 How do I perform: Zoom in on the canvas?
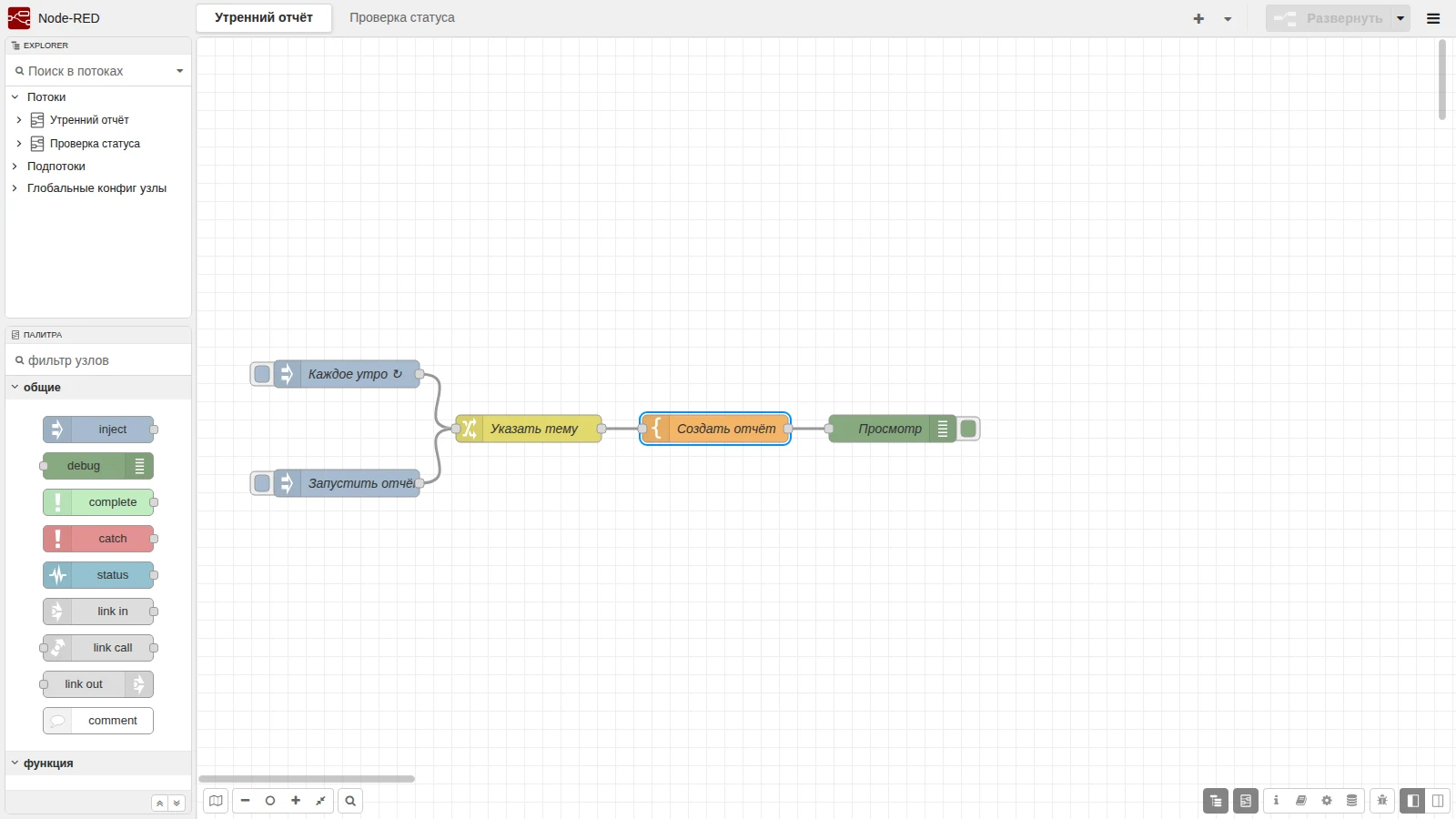click(296, 801)
